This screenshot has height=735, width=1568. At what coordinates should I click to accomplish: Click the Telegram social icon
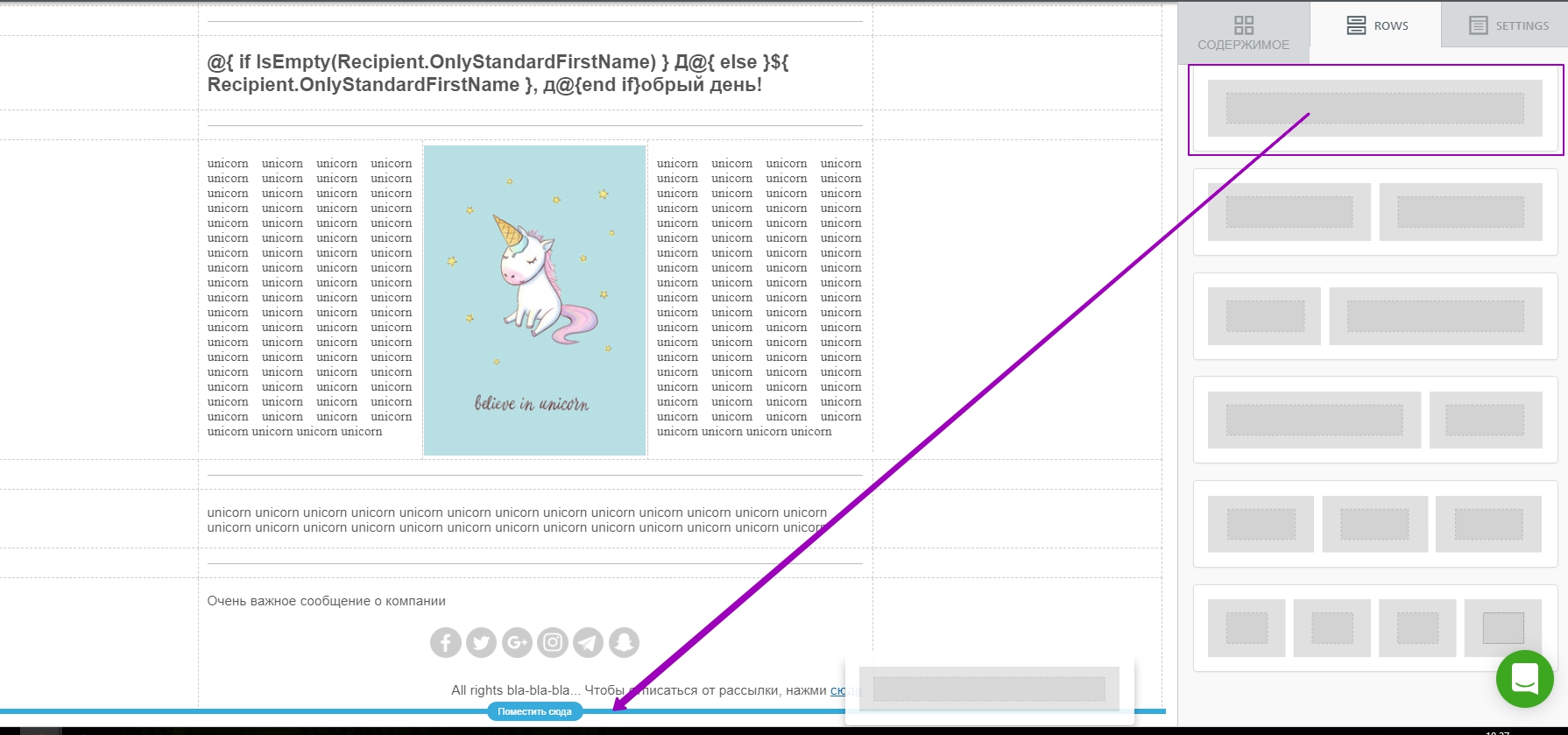pyautogui.click(x=588, y=642)
